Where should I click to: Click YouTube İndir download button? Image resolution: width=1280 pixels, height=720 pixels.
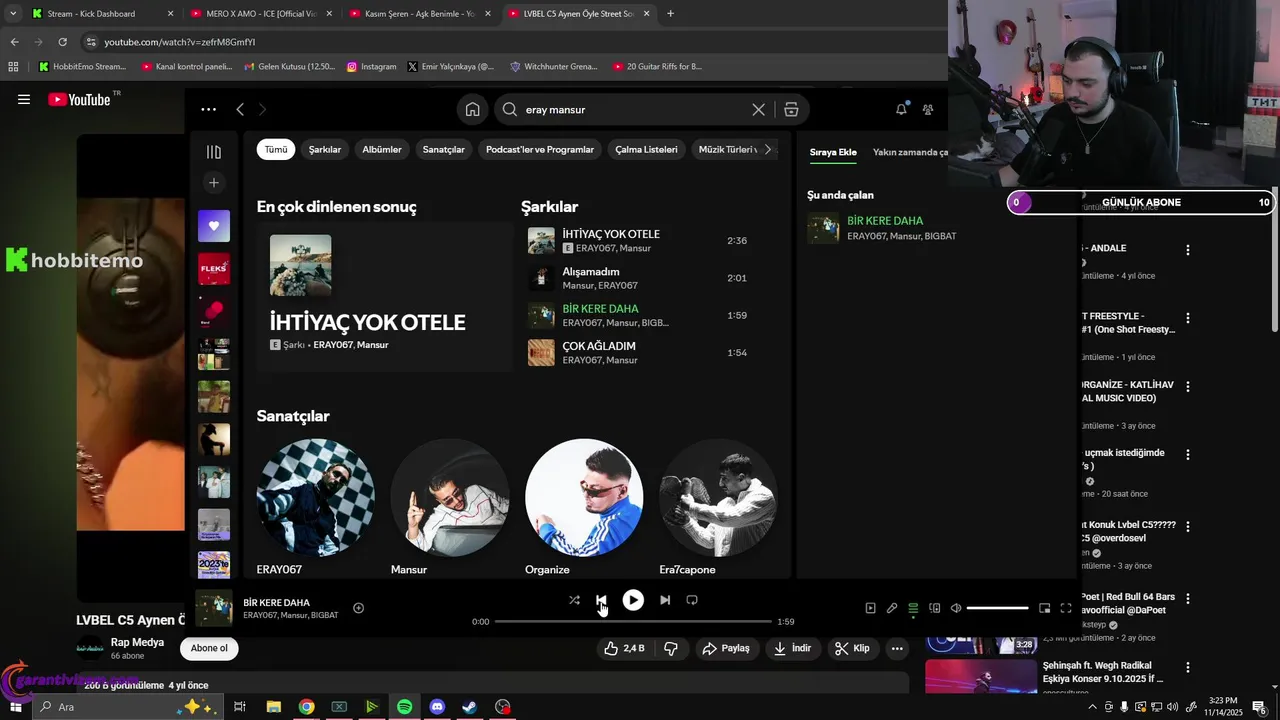793,648
